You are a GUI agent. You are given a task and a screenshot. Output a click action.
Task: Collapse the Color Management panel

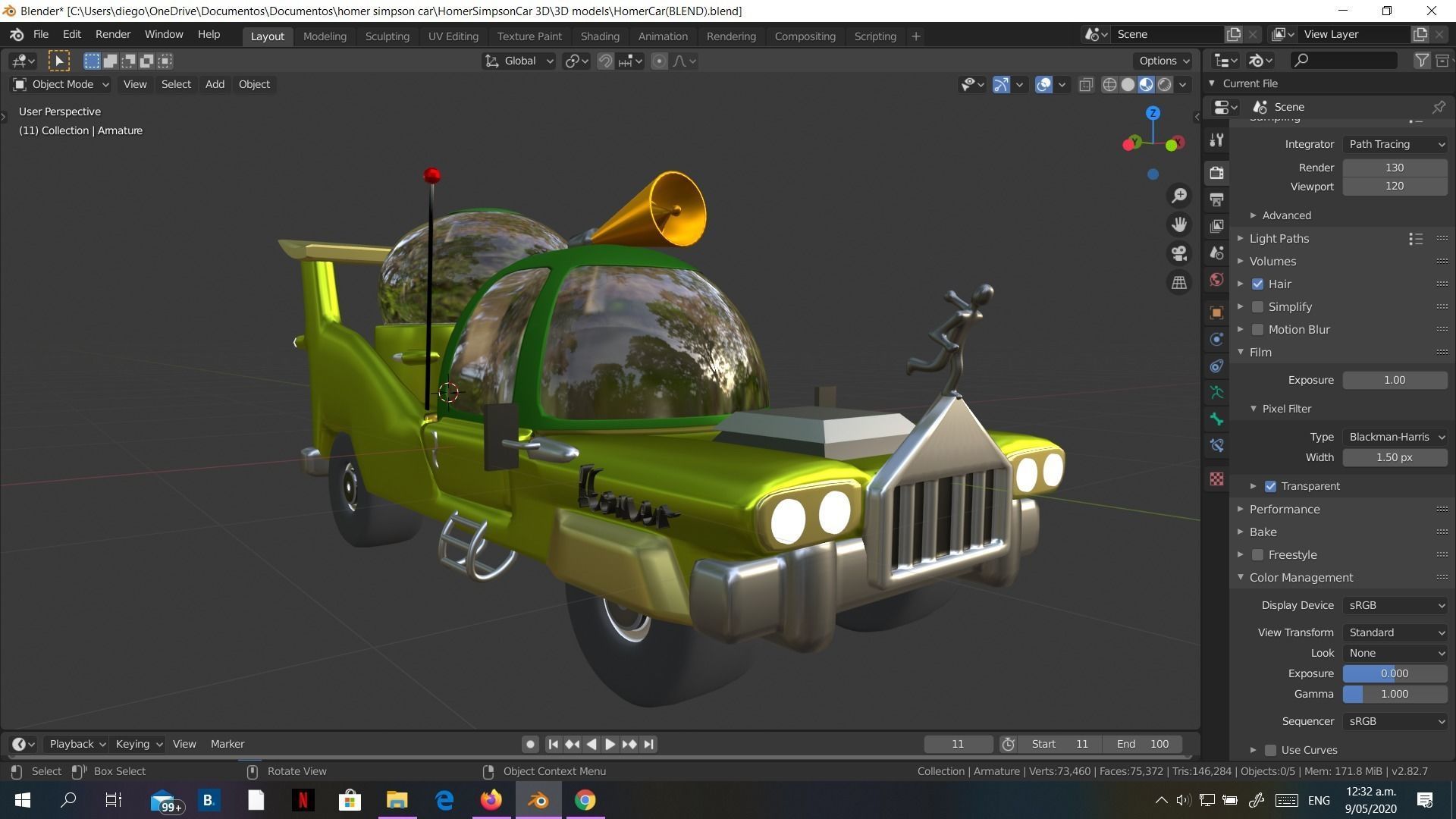1301,577
